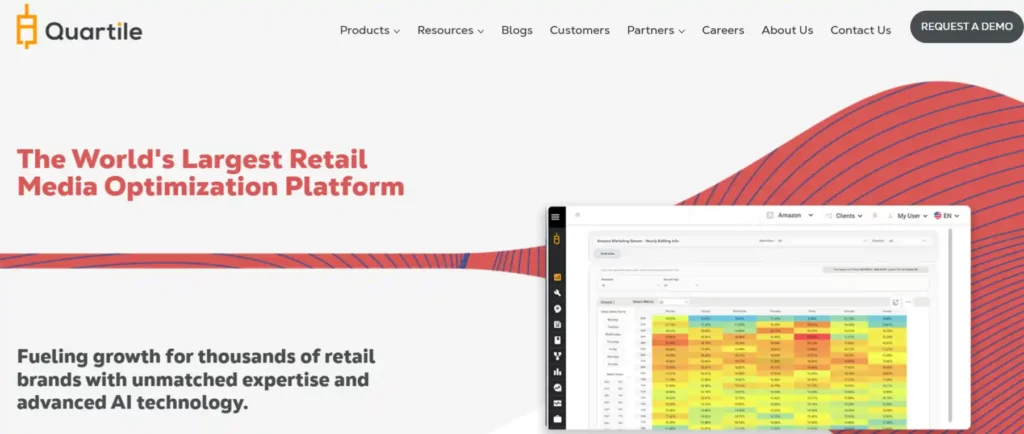Open the briefcase icon in sidebar
Screen dimensions: 1024x434
[556, 418]
